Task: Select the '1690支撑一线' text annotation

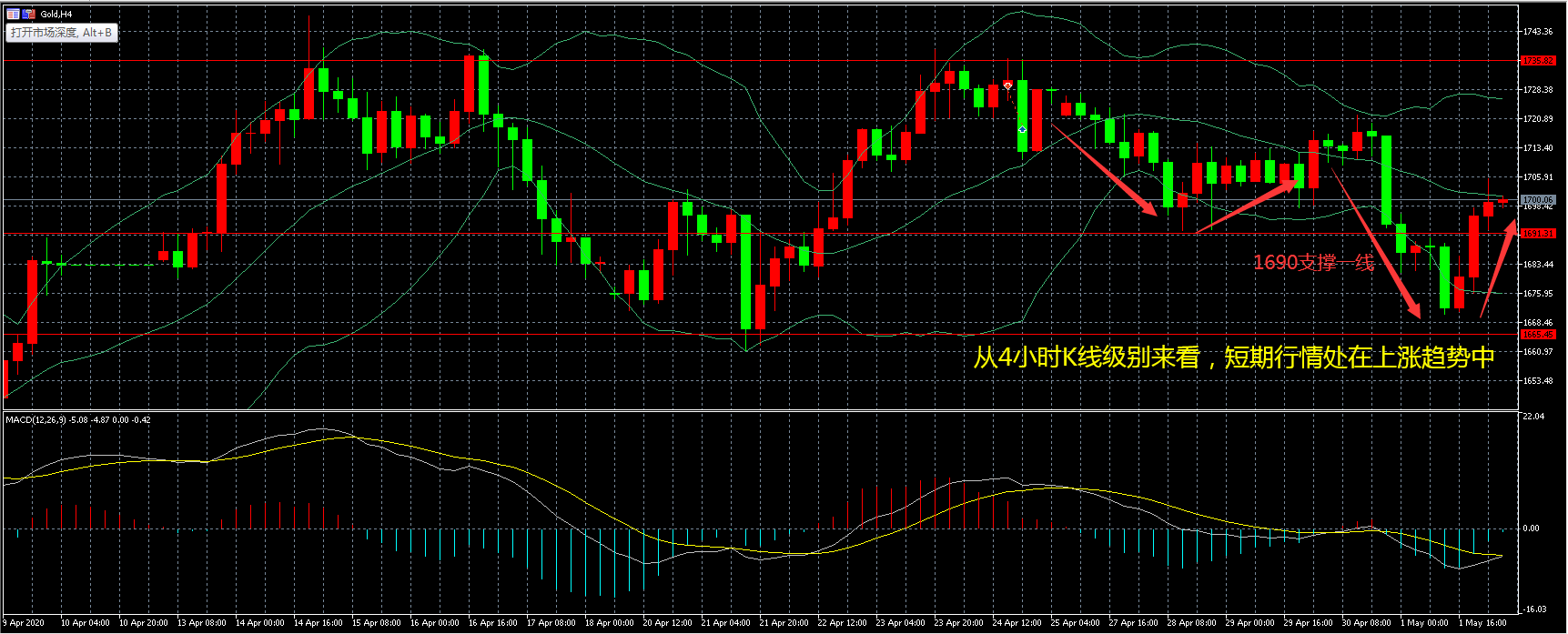Action: (x=1313, y=263)
